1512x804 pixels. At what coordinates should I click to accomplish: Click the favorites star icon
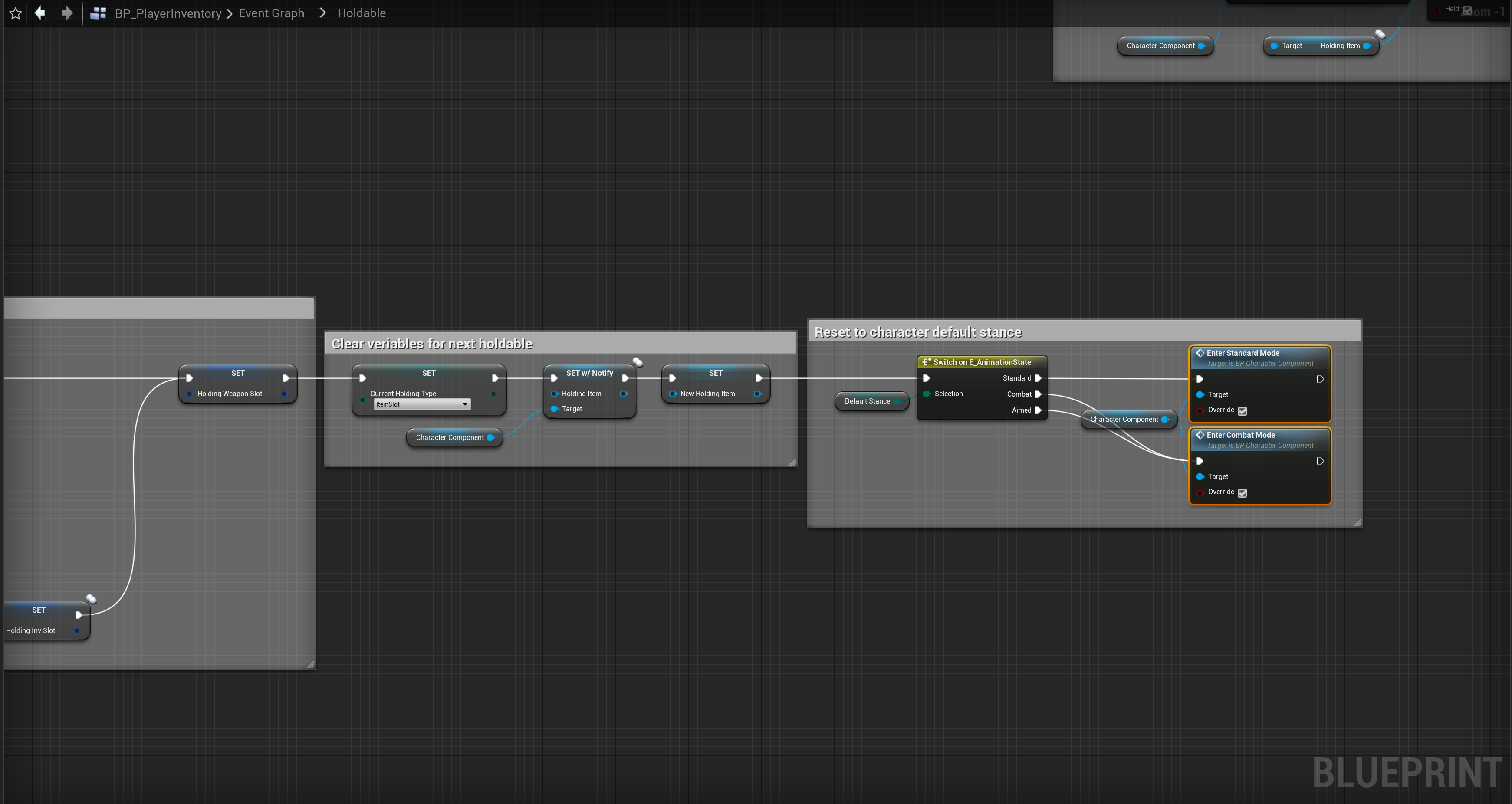pyautogui.click(x=16, y=13)
